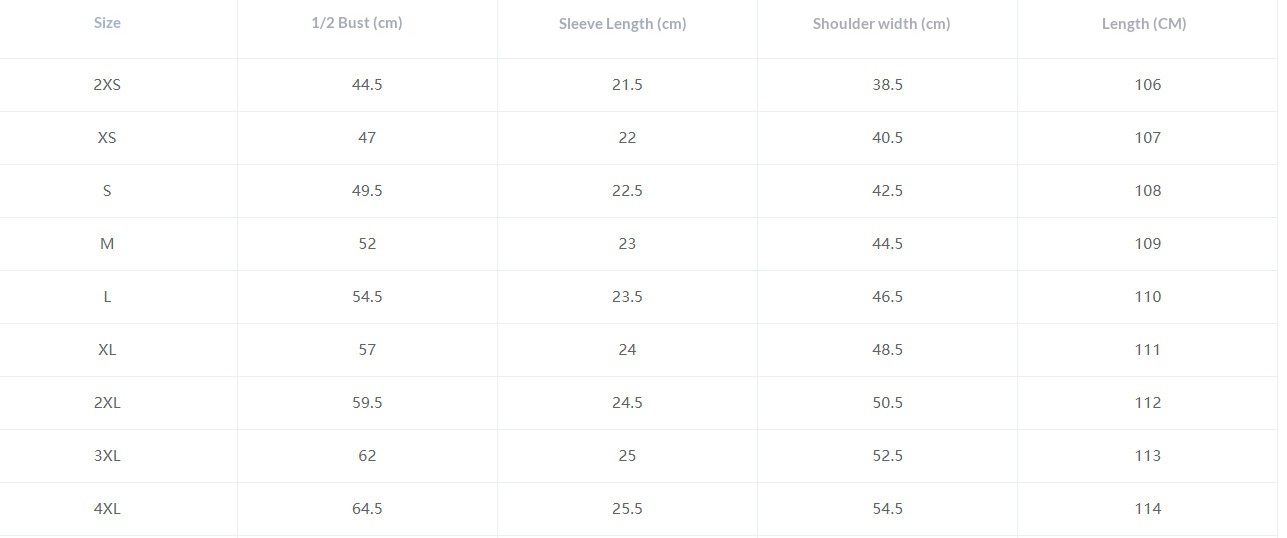Click shoulder width value 48.5
This screenshot has height=538, width=1287.
tap(887, 350)
